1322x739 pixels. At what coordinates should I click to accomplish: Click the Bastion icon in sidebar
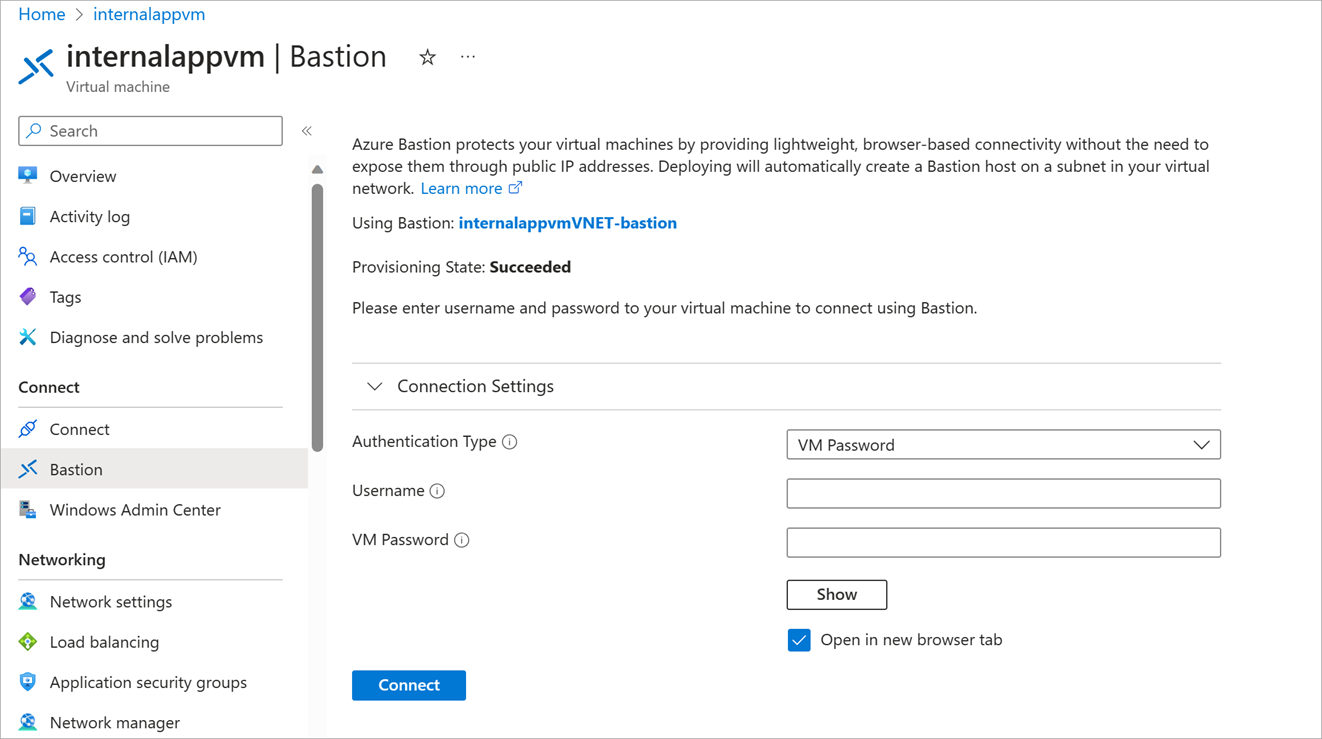[x=28, y=469]
